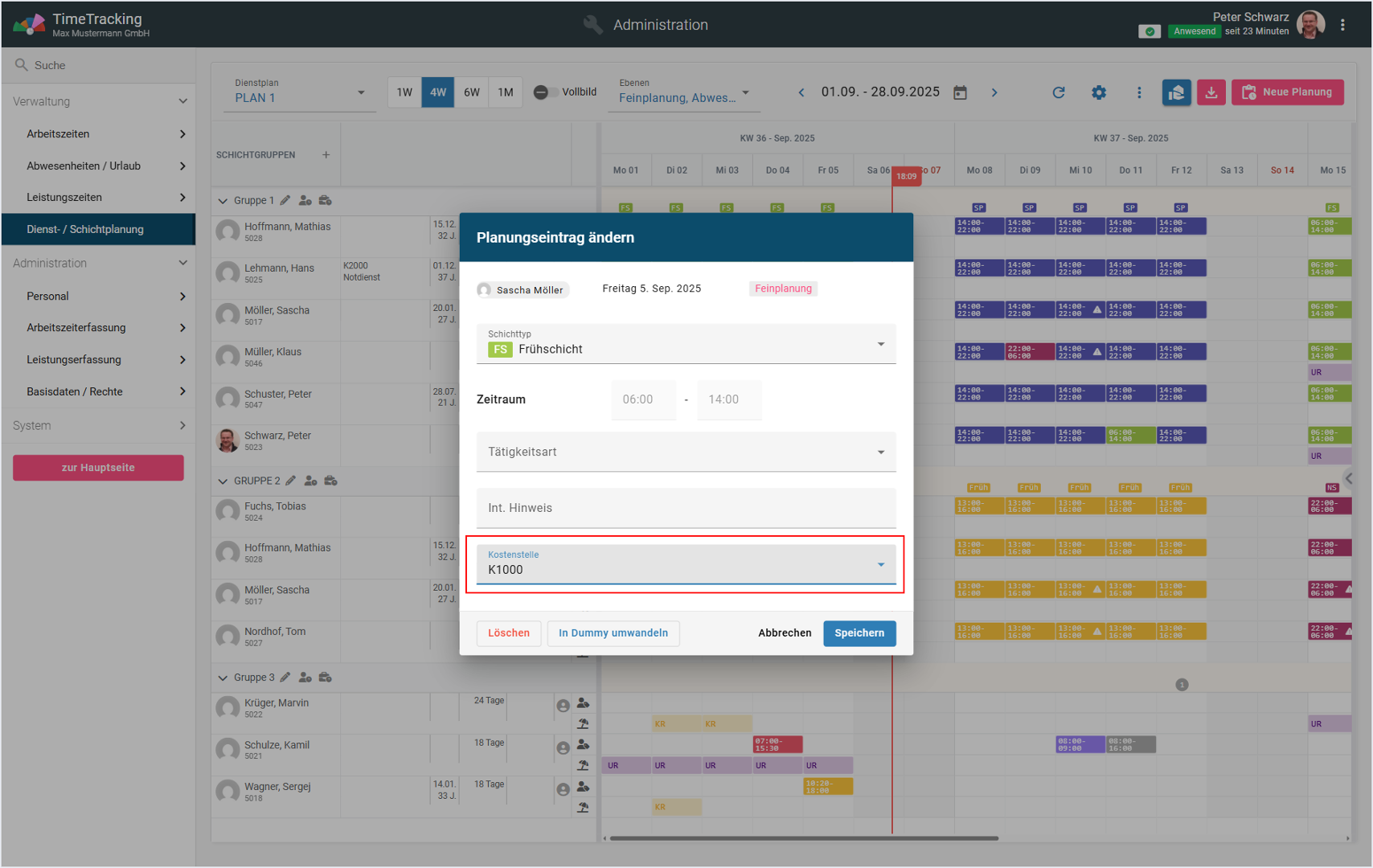1373x868 pixels.
Task: Collapse the GRUPPE 2 section
Action: point(223,481)
